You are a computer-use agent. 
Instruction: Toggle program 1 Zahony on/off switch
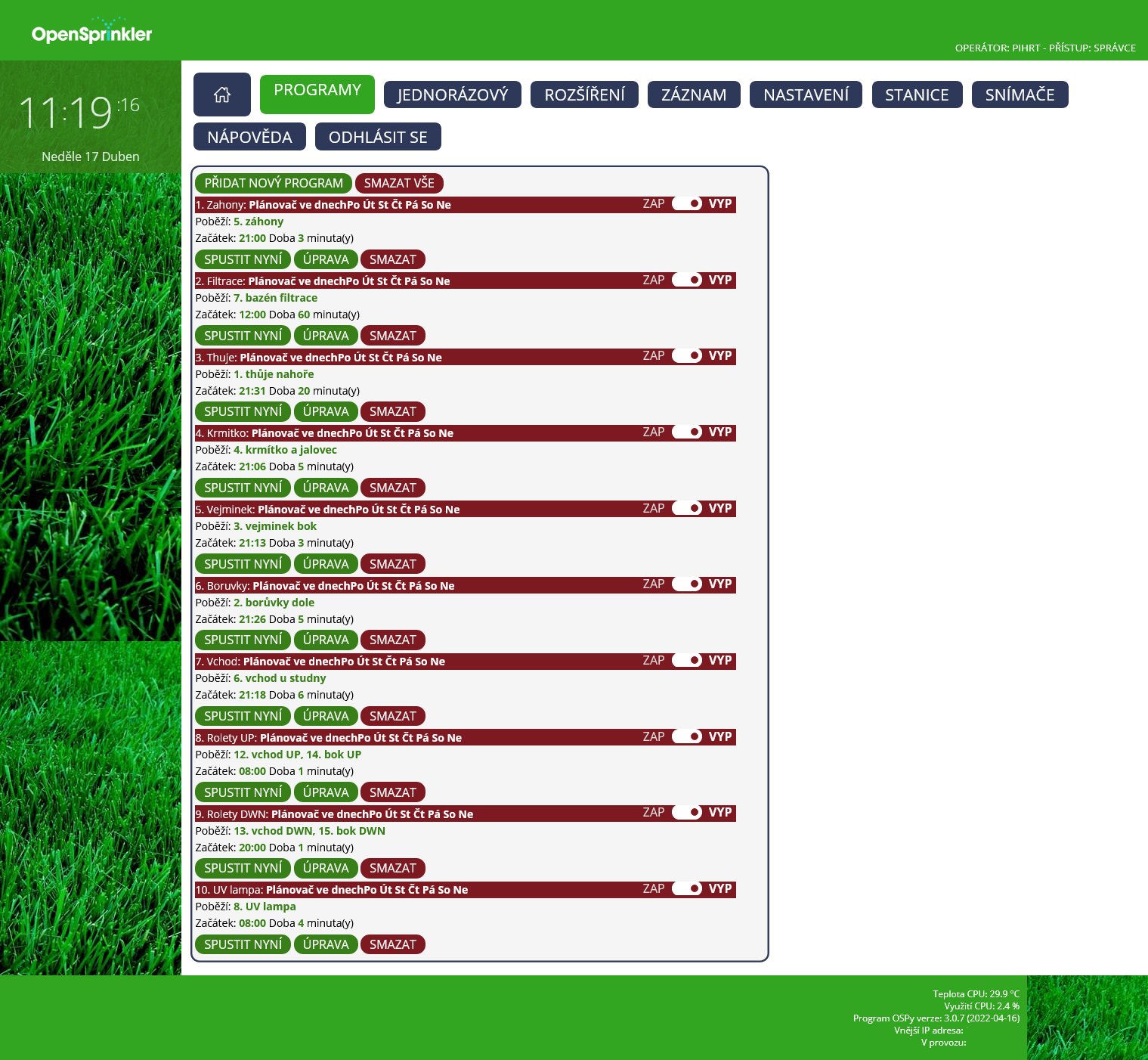coord(687,203)
